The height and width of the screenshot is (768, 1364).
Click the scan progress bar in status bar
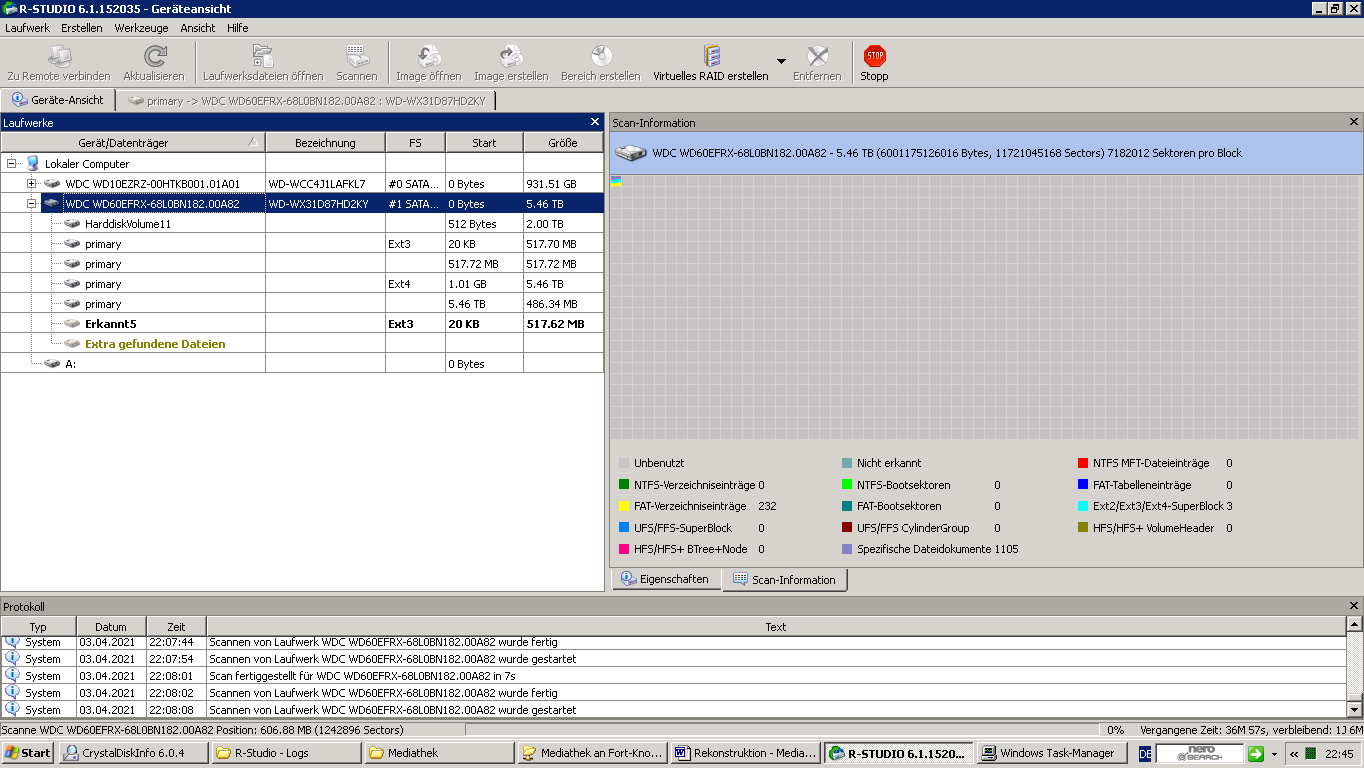pyautogui.click(x=781, y=730)
